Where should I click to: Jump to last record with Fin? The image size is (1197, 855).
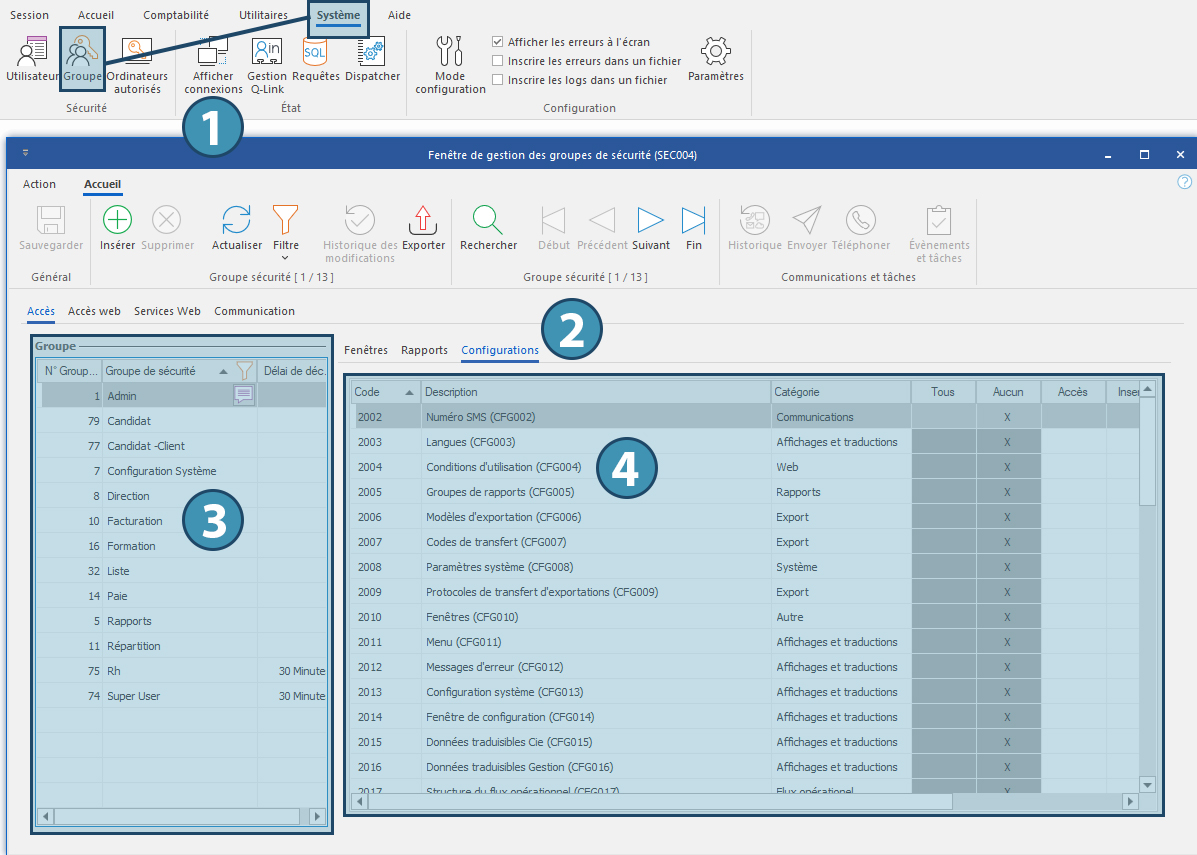point(693,220)
